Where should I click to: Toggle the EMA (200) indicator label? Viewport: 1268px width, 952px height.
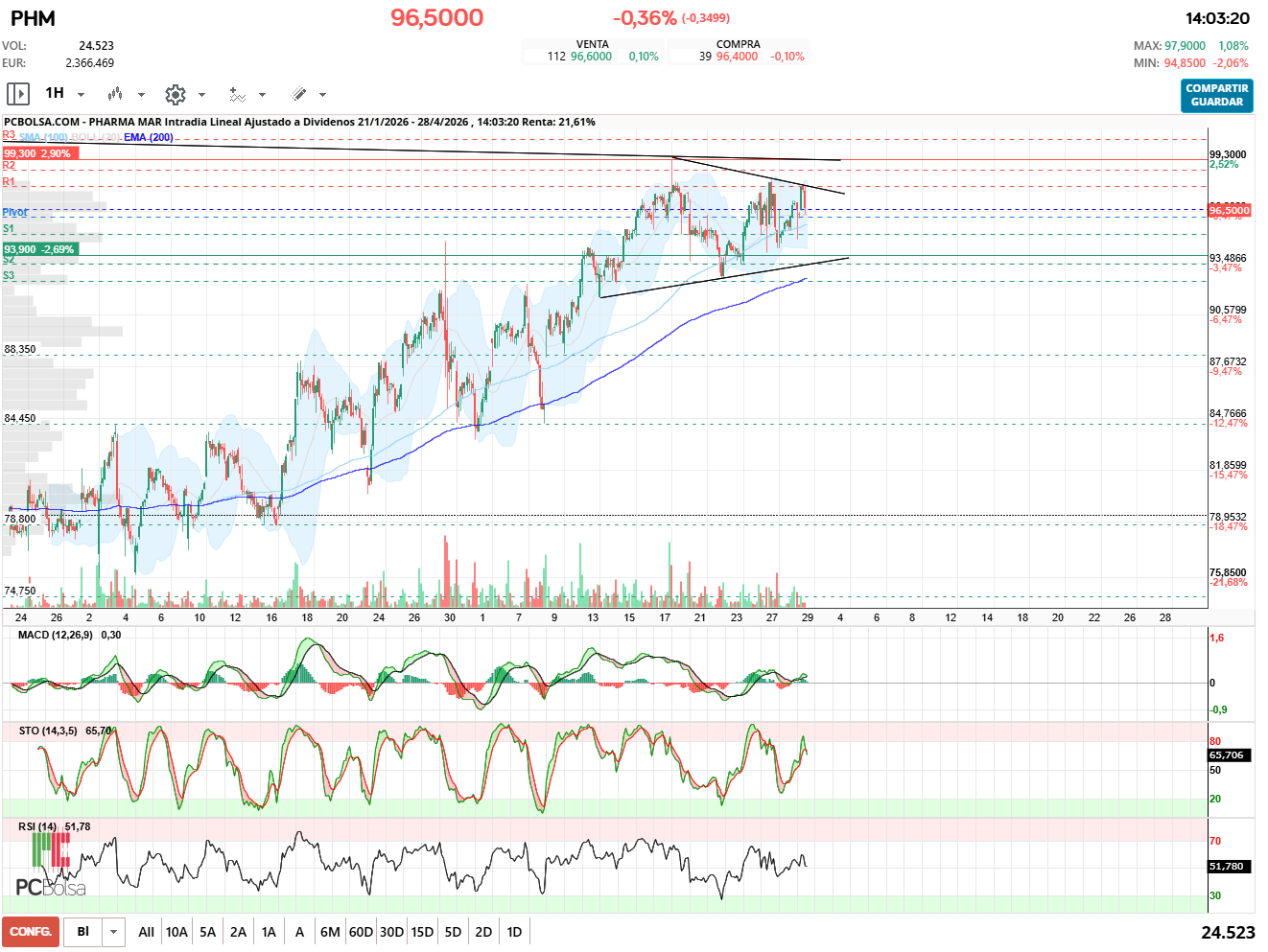pos(149,137)
